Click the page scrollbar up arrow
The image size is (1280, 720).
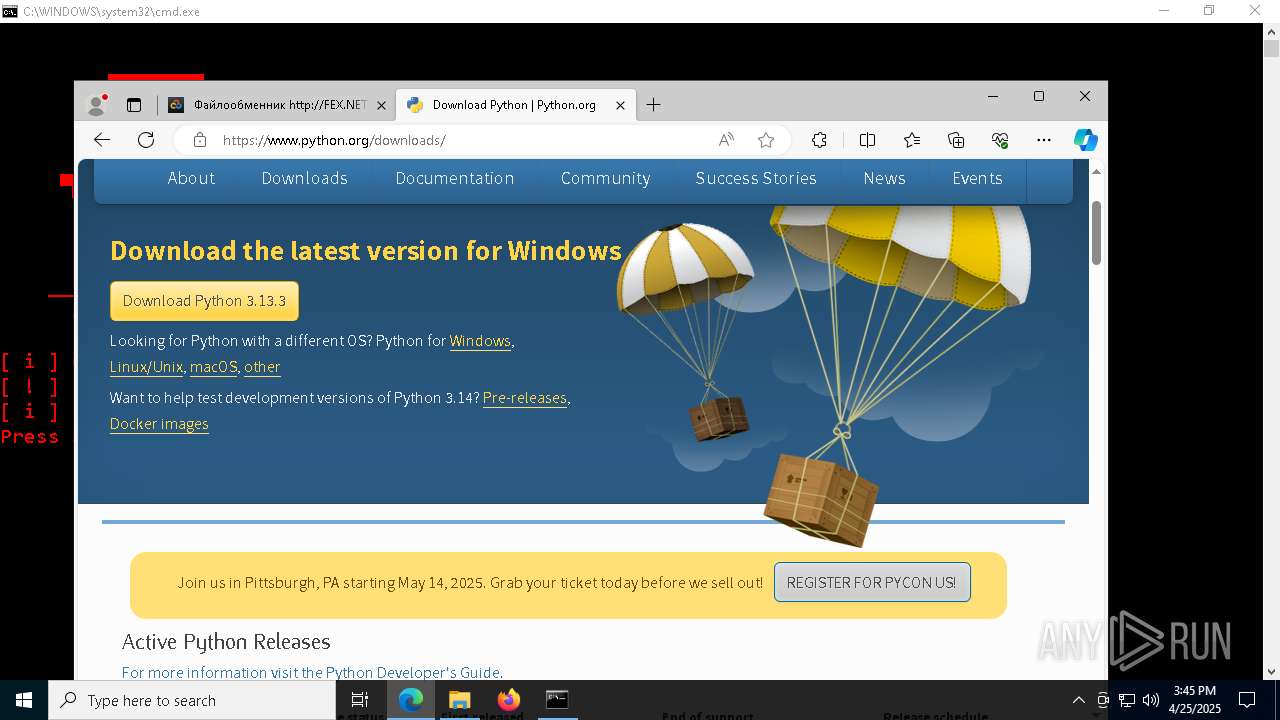click(x=1096, y=171)
